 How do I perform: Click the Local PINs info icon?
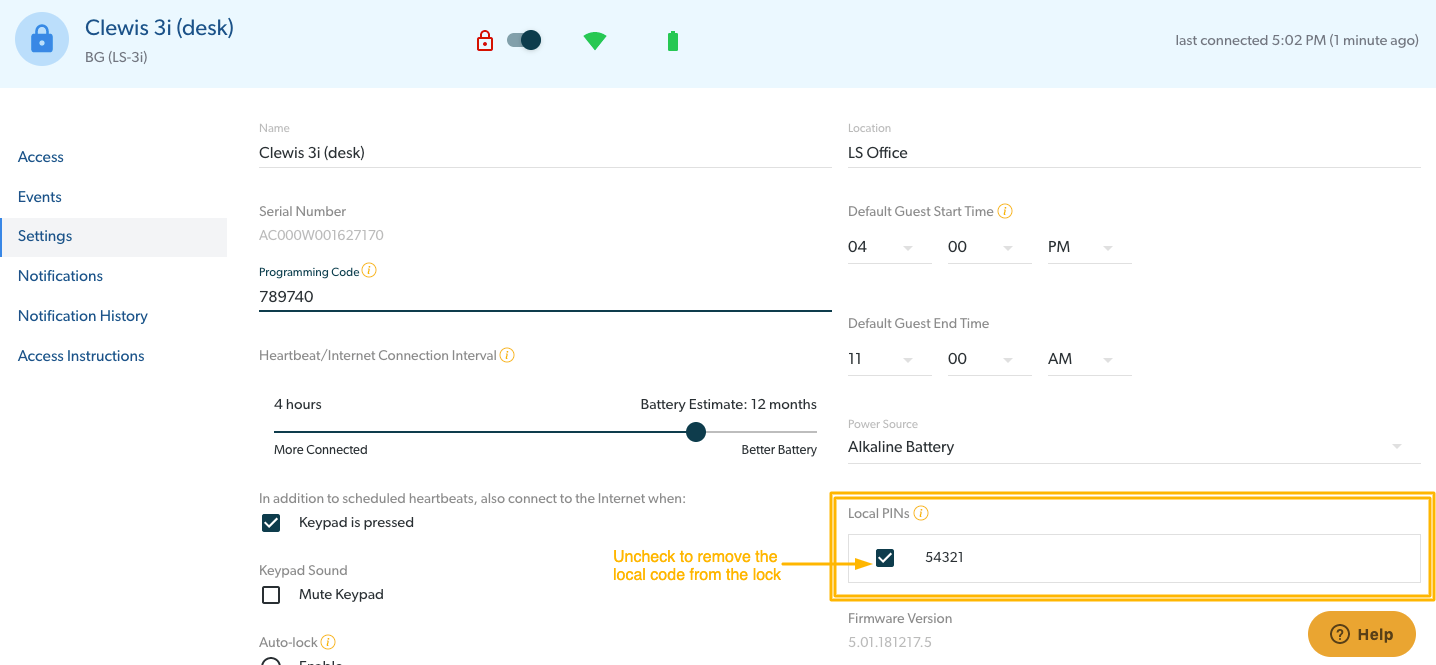(x=921, y=513)
